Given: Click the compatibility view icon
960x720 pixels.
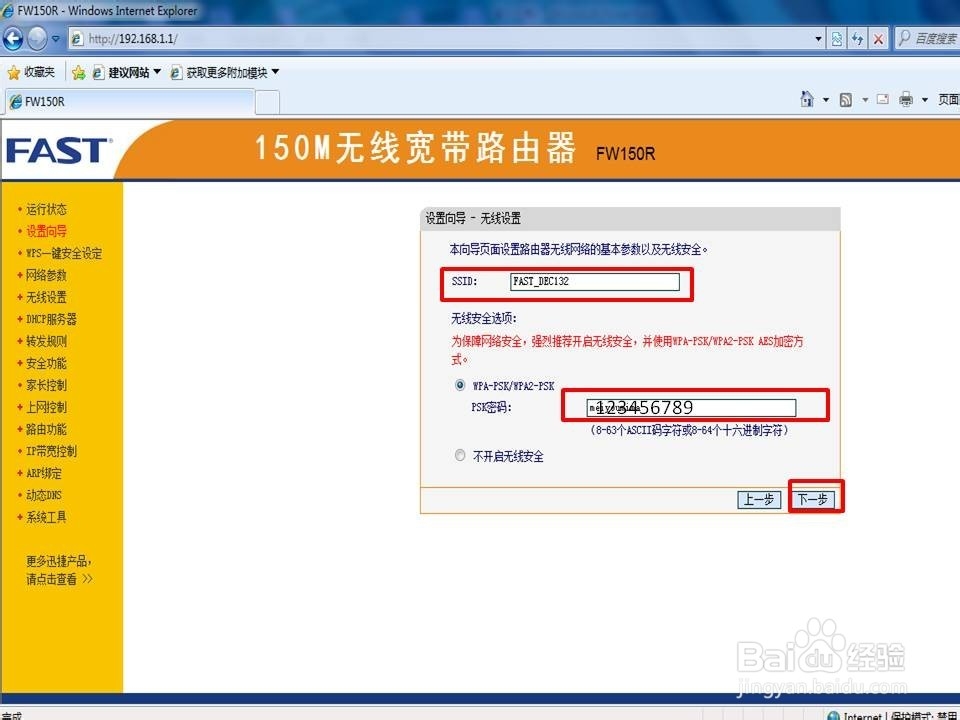Looking at the screenshot, I should point(837,39).
